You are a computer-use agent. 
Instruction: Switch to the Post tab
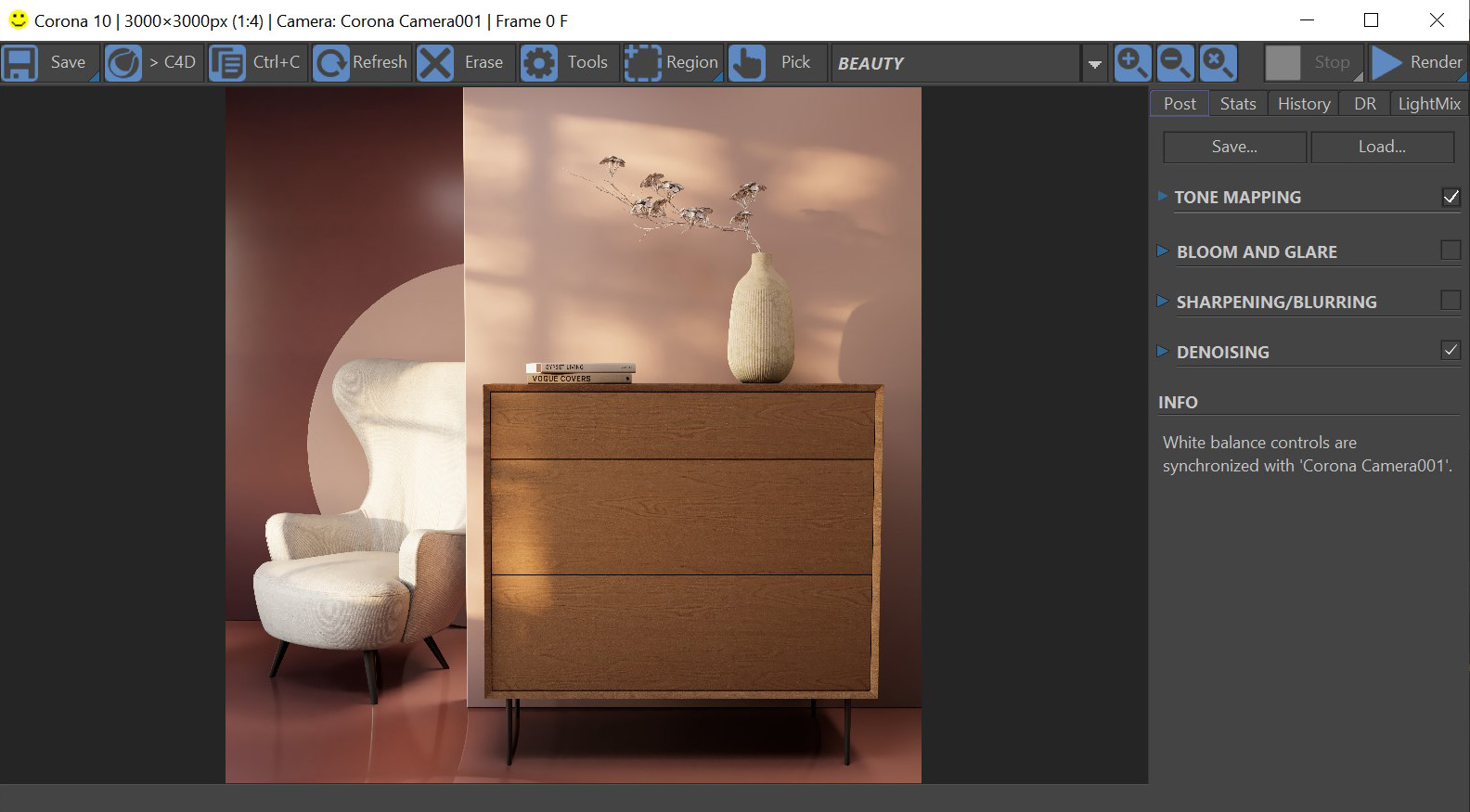[1180, 104]
